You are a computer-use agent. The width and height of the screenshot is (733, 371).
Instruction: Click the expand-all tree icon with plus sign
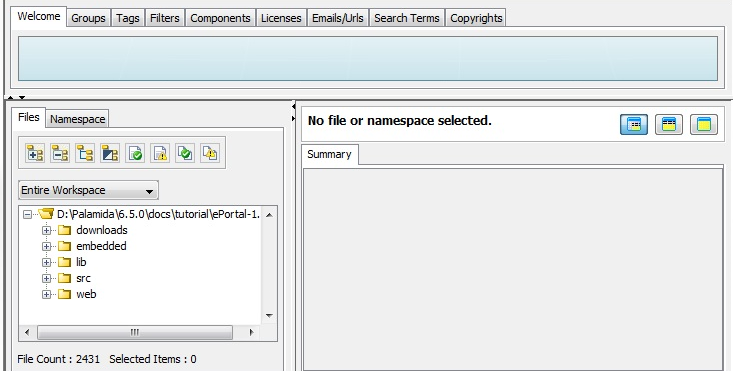(x=35, y=153)
